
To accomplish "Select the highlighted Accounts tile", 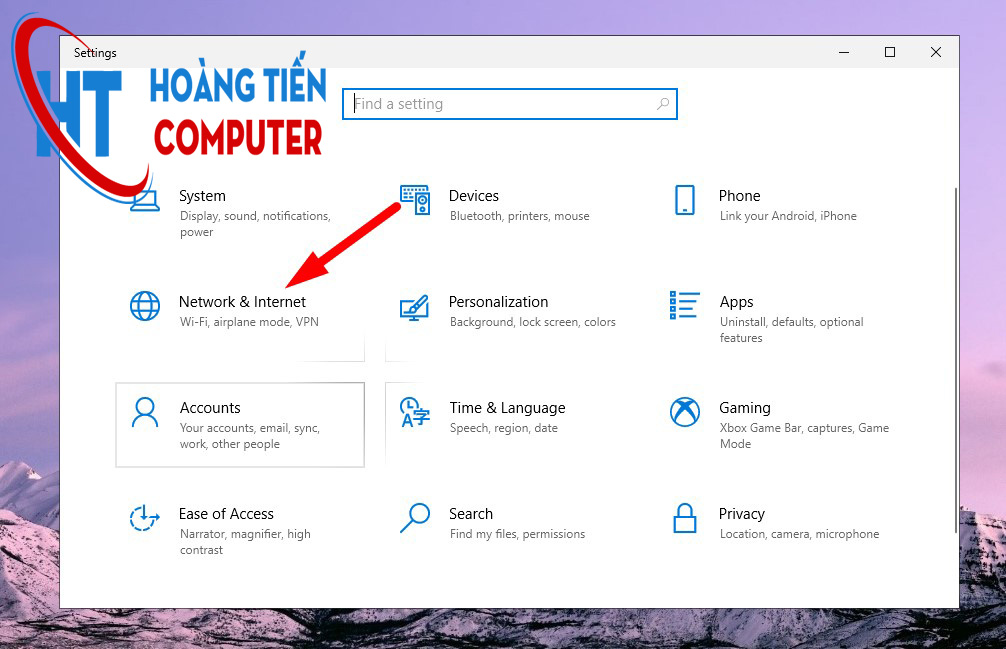I will pos(240,424).
